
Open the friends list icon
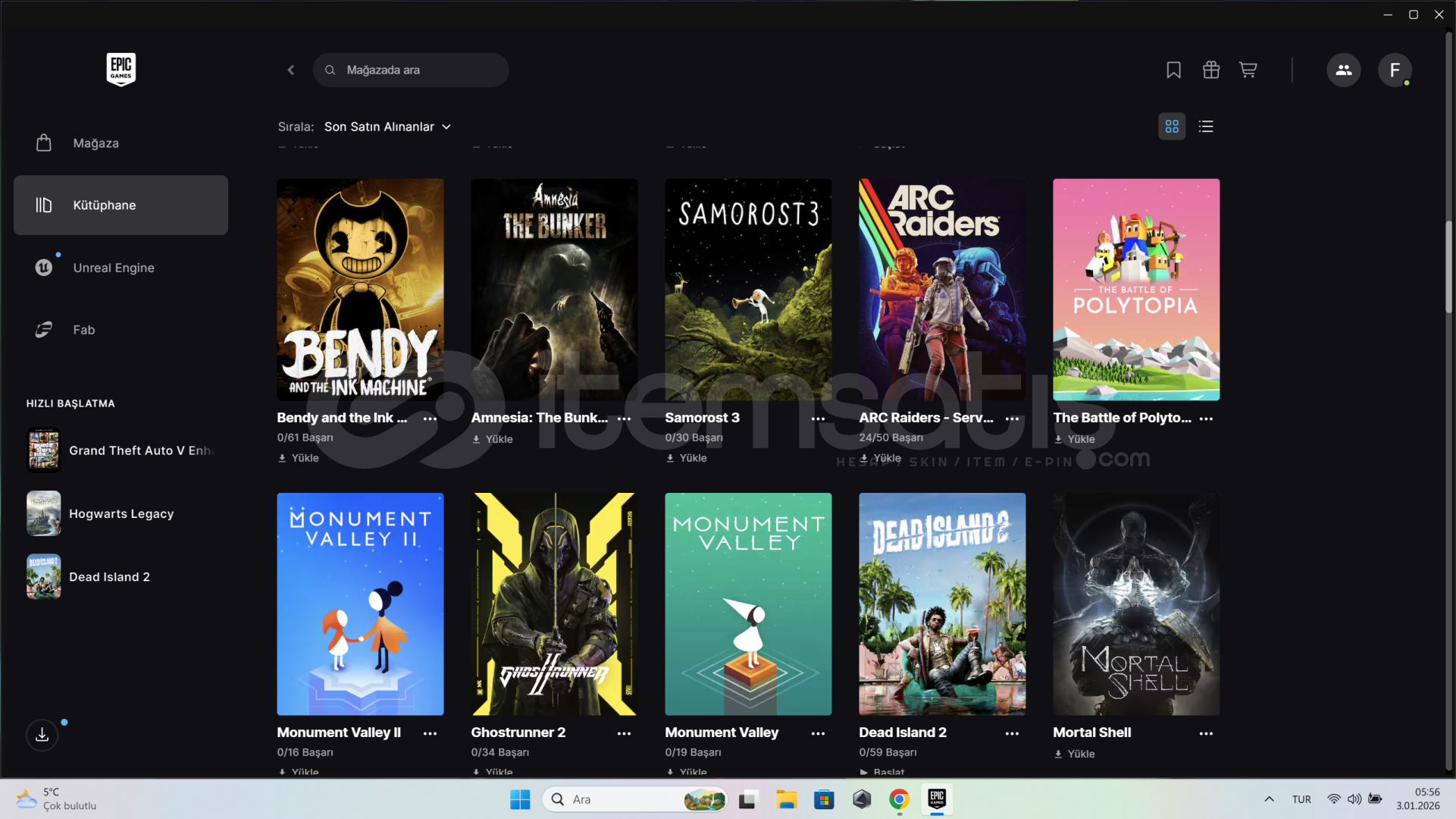pos(1343,70)
